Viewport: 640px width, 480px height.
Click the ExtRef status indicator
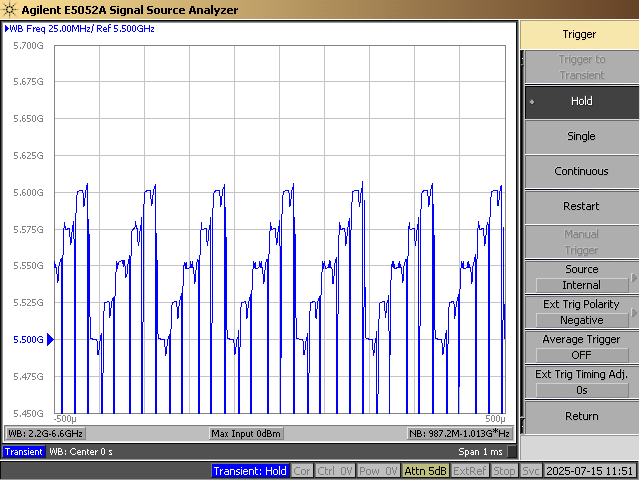[x=469, y=471]
